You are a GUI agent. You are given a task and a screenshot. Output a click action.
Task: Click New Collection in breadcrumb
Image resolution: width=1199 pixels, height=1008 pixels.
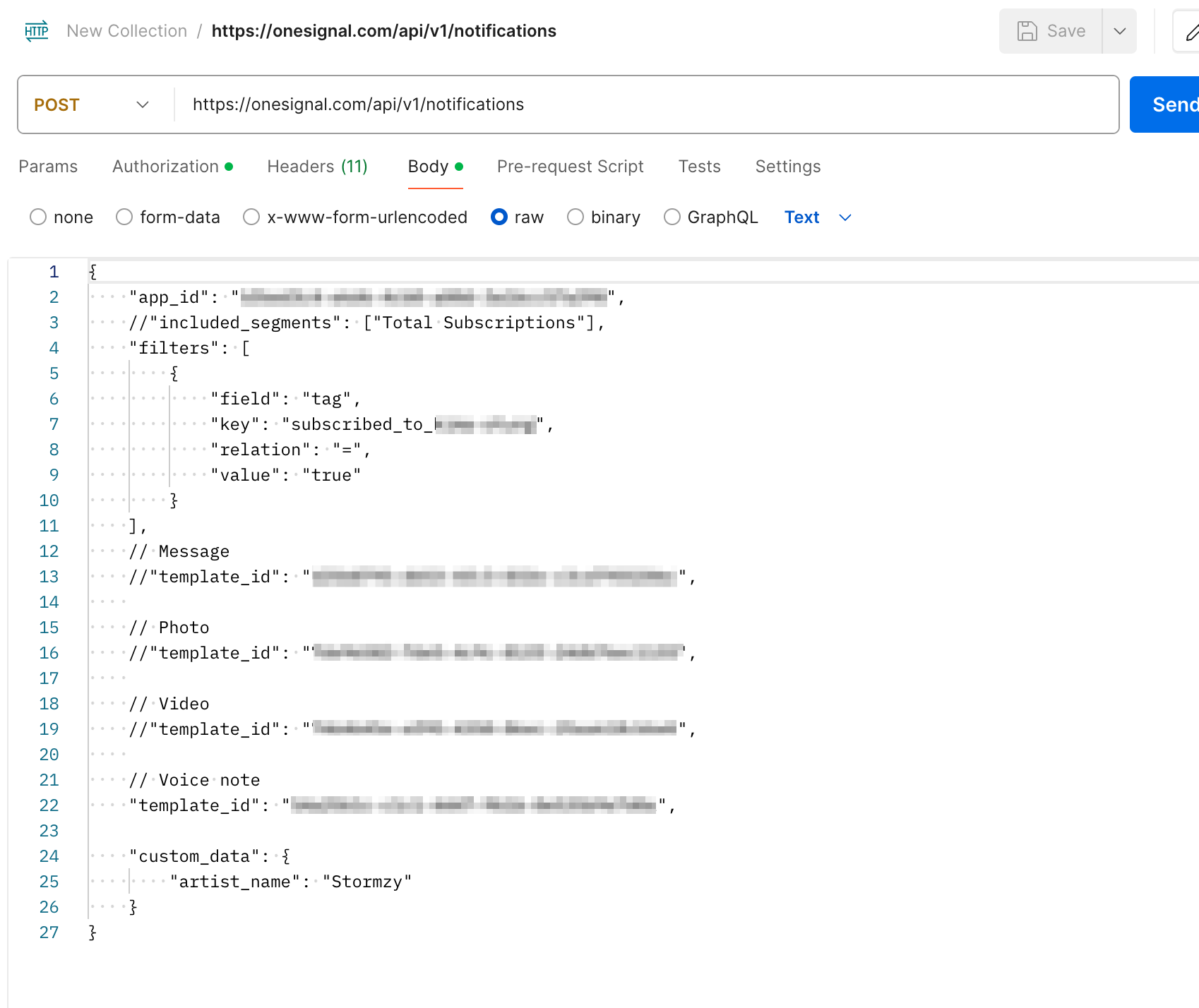[x=127, y=31]
